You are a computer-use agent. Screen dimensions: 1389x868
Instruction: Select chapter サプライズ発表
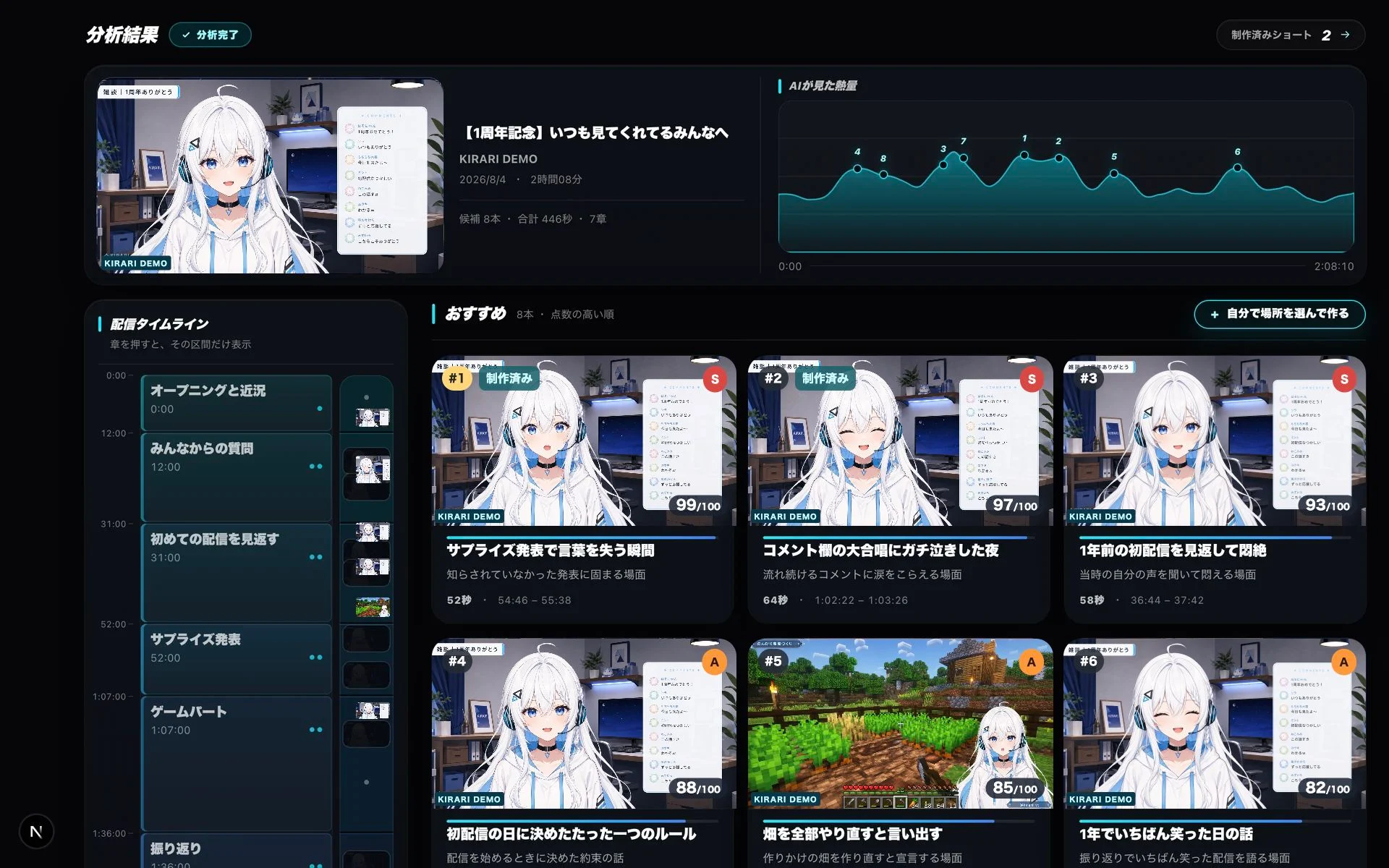click(x=237, y=660)
